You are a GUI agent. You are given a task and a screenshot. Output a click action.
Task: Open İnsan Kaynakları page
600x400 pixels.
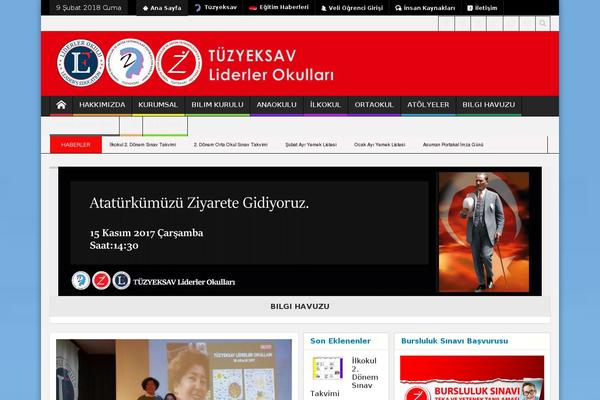pos(425,8)
